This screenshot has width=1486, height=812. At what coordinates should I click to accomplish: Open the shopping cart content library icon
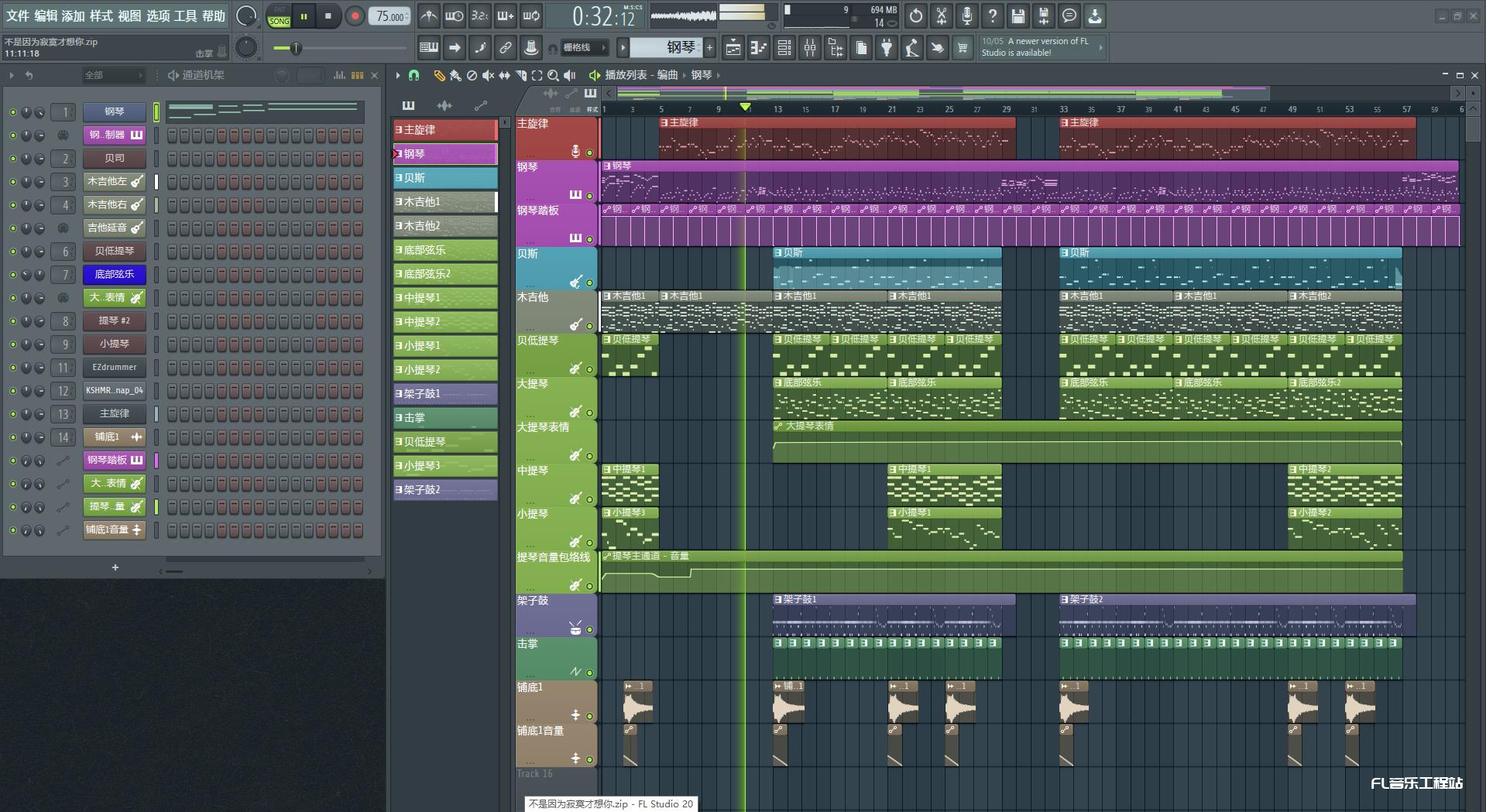963,48
